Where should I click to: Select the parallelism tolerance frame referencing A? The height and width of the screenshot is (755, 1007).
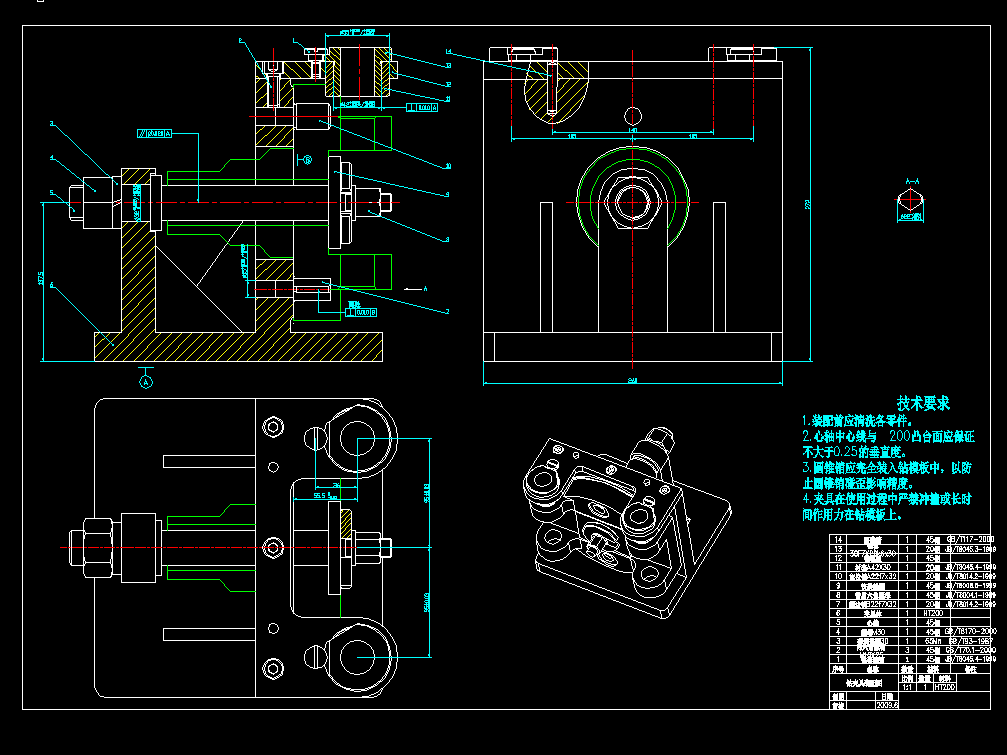[155, 134]
